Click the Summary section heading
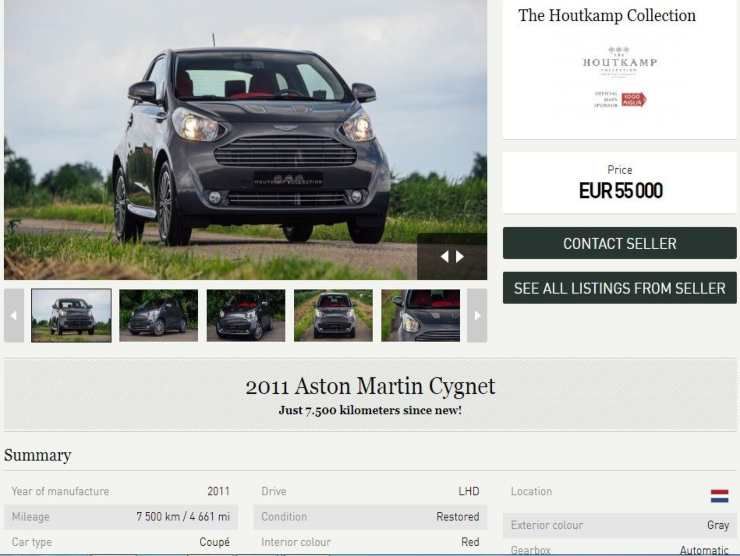Screen dimensions: 740x556 pyautogui.click(x=38, y=456)
